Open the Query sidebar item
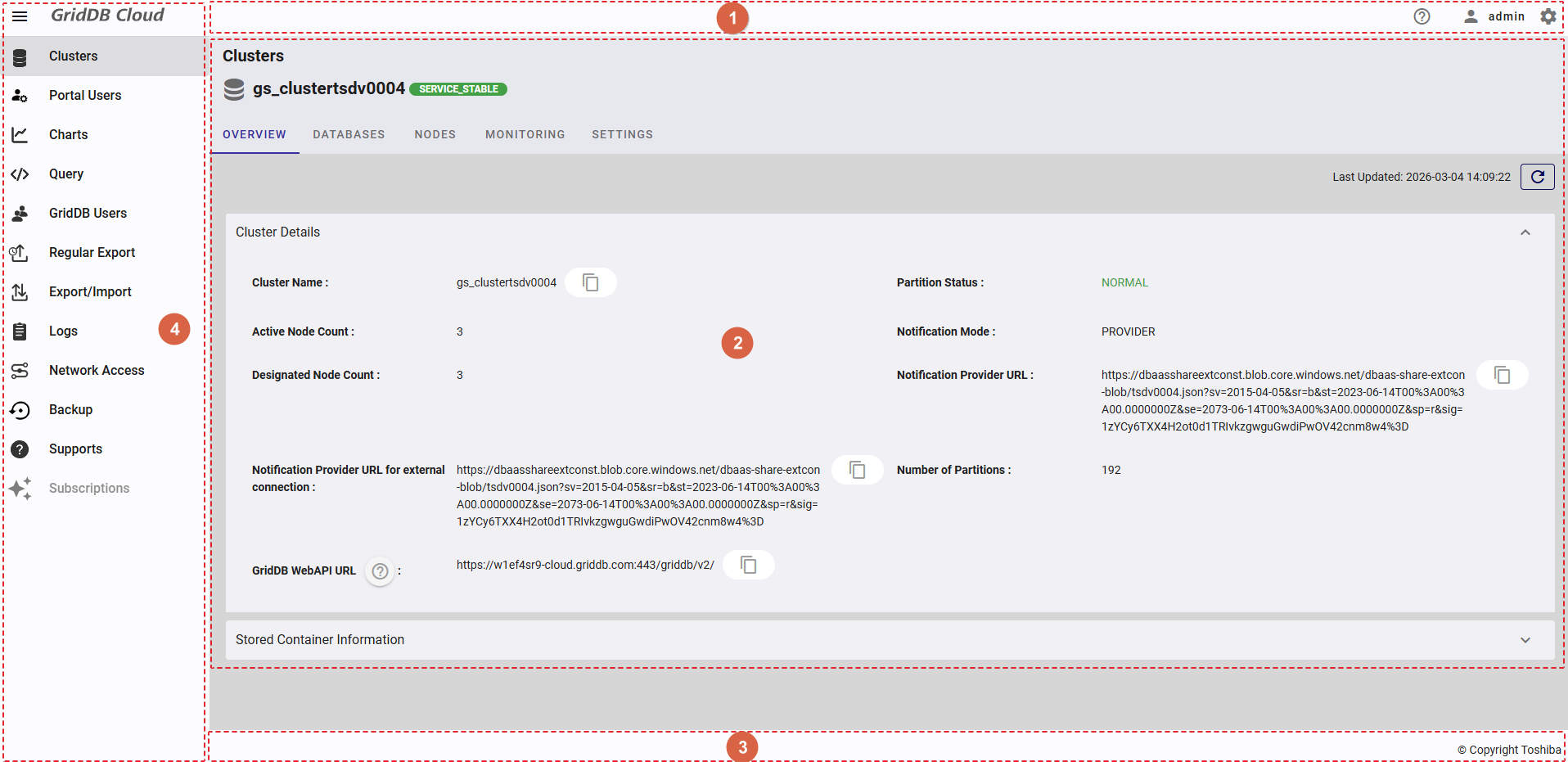 point(66,174)
